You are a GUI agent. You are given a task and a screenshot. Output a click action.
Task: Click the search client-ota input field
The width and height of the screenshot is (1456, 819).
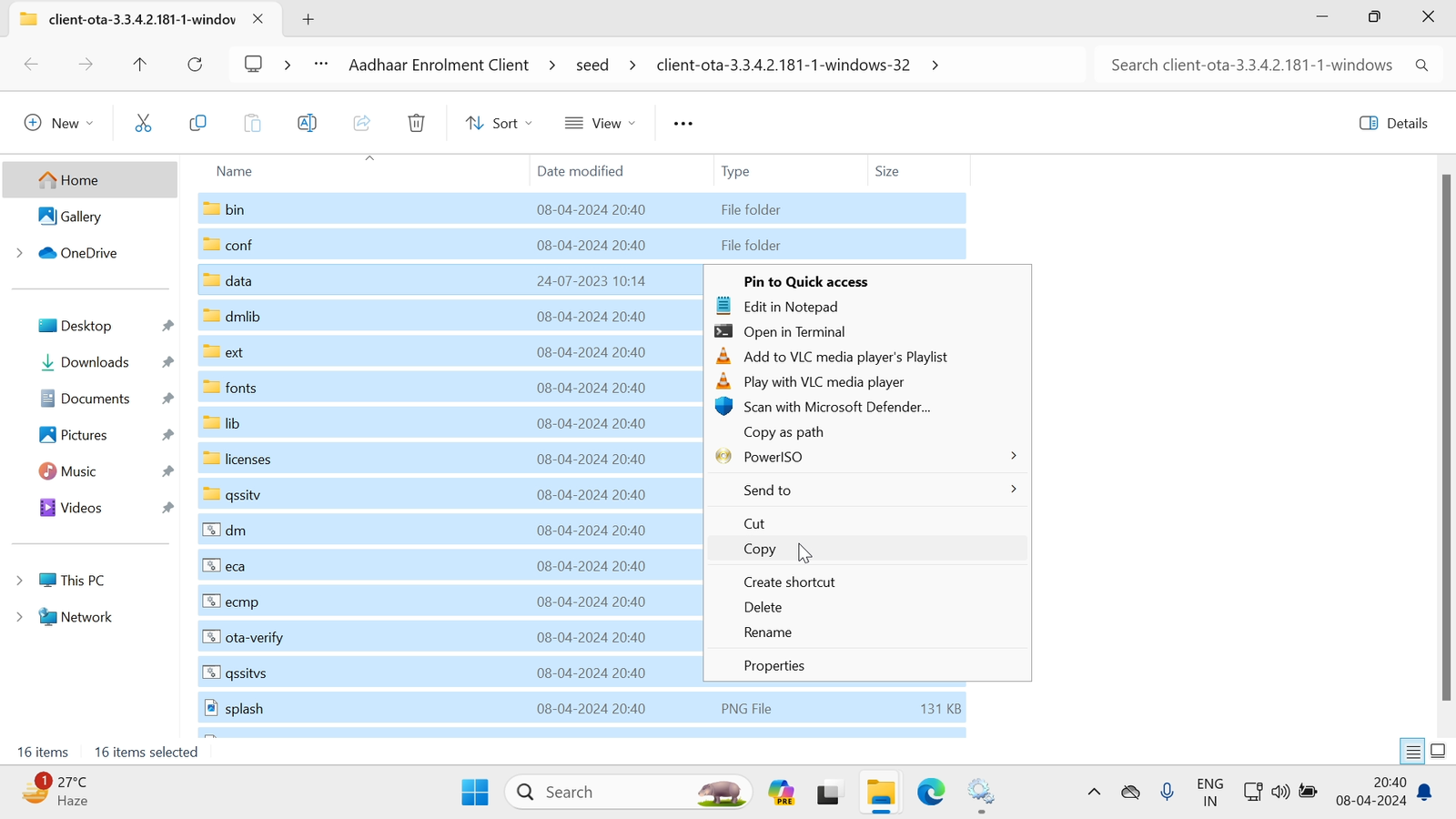click(x=1252, y=66)
